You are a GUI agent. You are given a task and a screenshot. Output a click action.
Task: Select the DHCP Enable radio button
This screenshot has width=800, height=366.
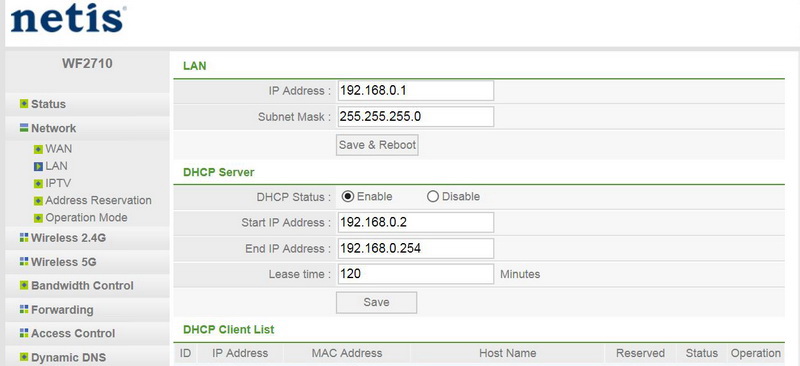click(347, 197)
